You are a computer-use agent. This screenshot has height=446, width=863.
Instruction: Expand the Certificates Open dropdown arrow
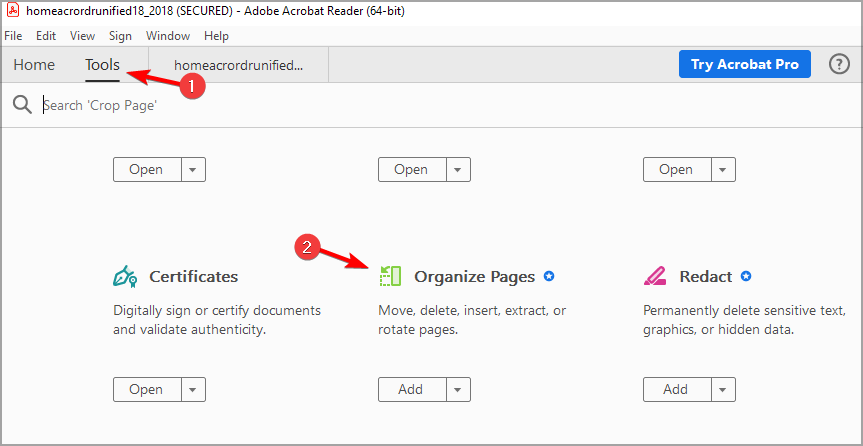pos(193,389)
